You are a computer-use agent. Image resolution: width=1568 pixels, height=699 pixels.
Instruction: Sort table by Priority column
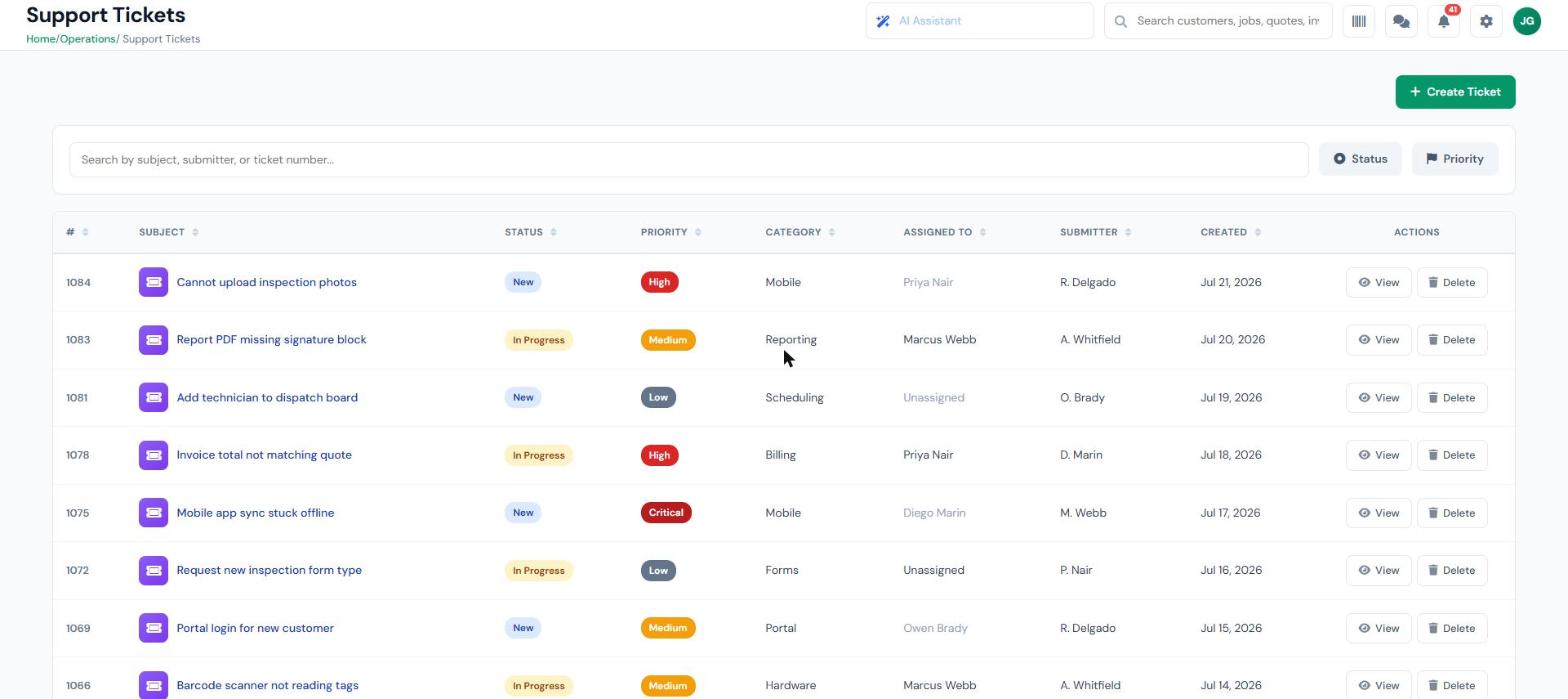[698, 232]
